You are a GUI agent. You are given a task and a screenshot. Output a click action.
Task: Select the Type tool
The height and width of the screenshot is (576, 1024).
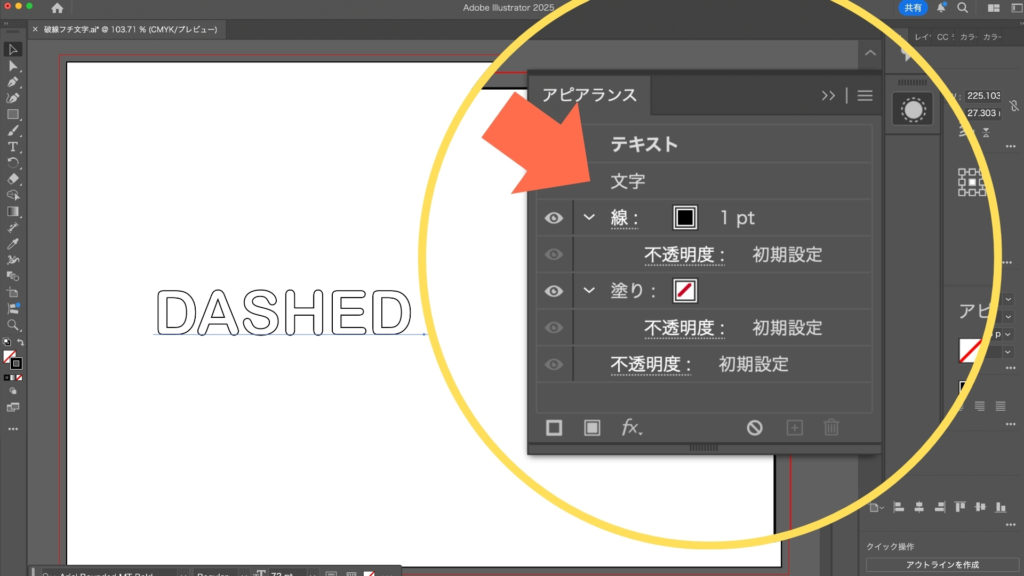tap(13, 147)
